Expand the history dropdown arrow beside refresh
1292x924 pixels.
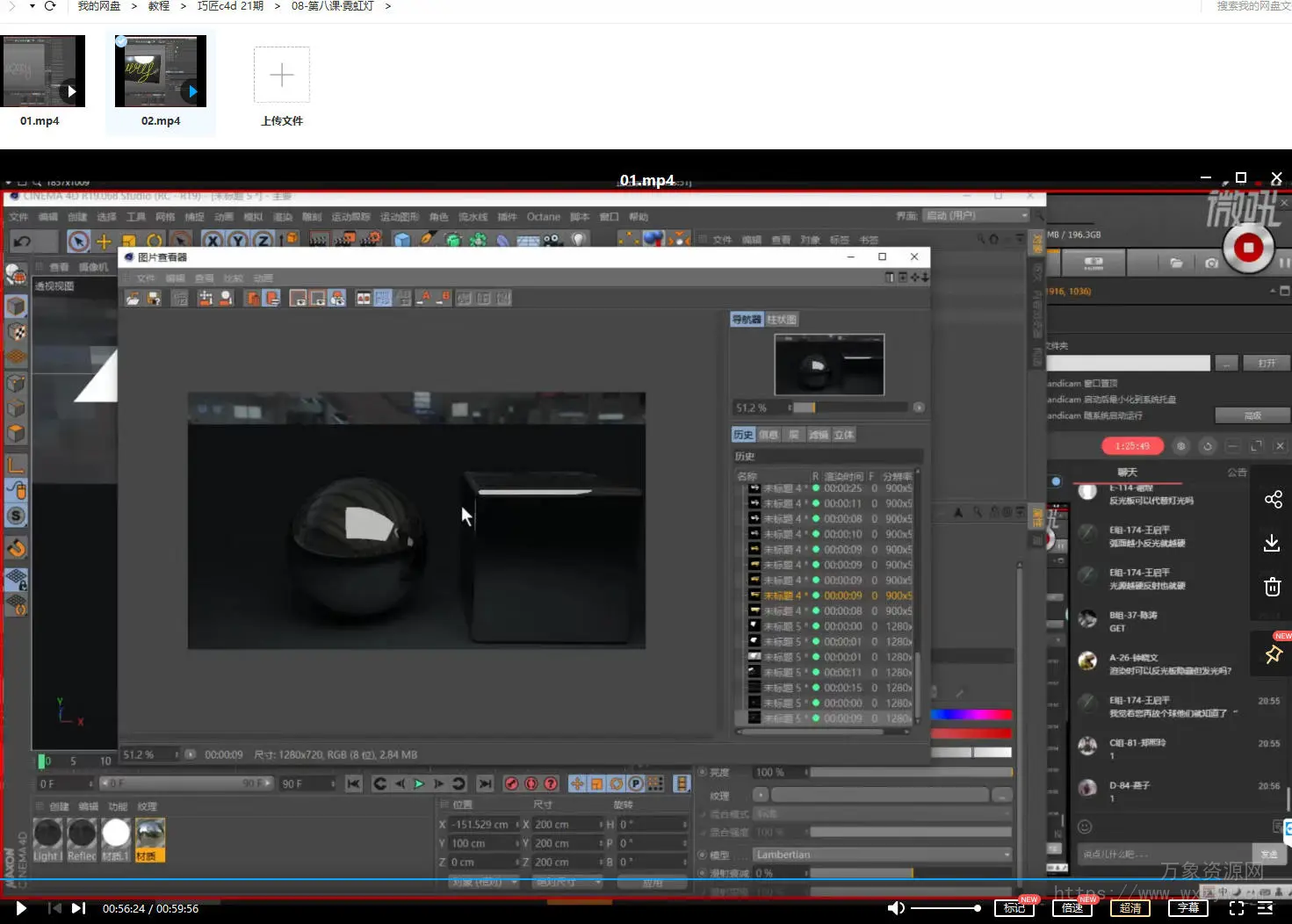click(x=32, y=6)
